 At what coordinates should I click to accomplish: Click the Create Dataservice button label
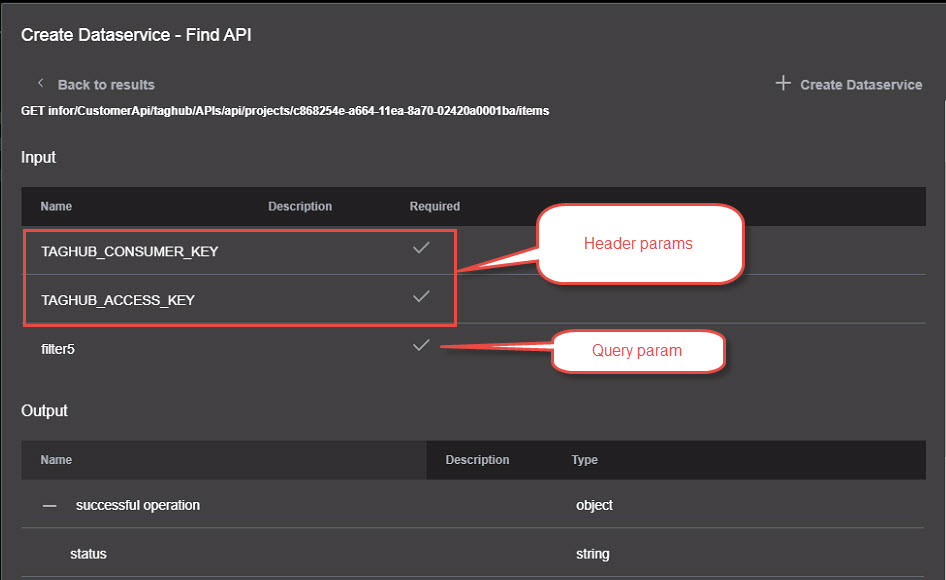click(861, 85)
